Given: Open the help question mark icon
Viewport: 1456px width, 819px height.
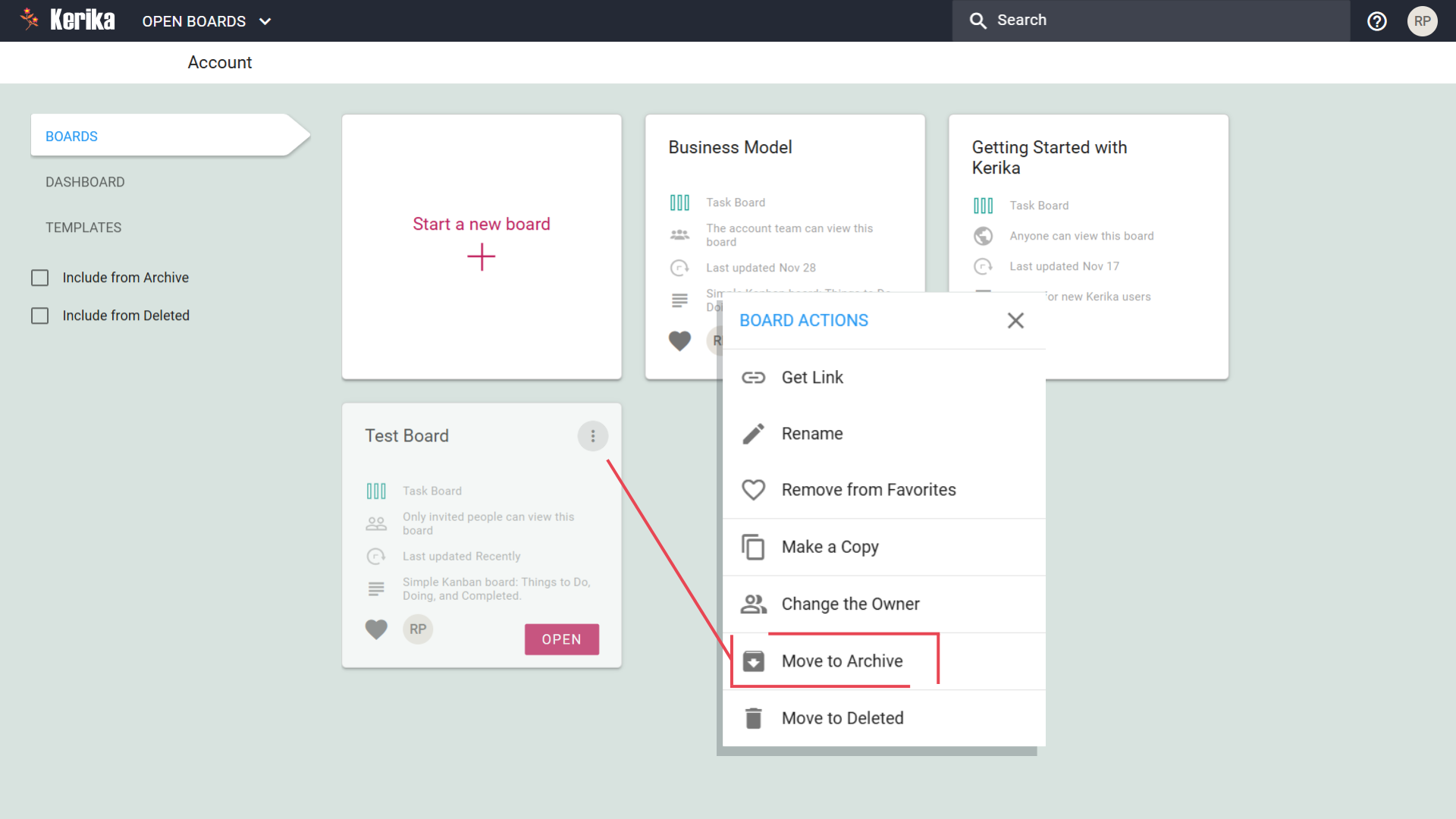Looking at the screenshot, I should tap(1377, 21).
